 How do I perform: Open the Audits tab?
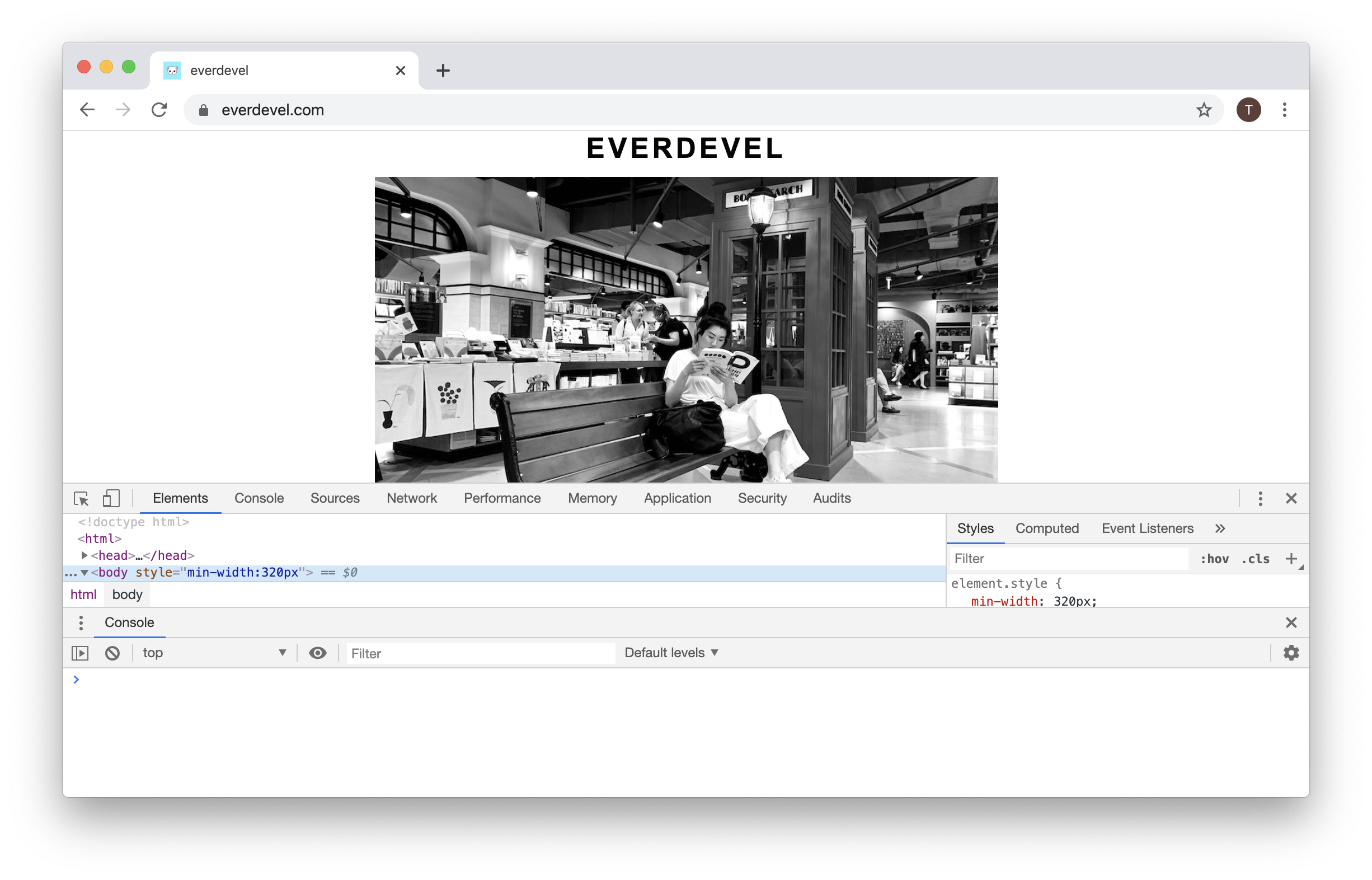[x=831, y=498]
